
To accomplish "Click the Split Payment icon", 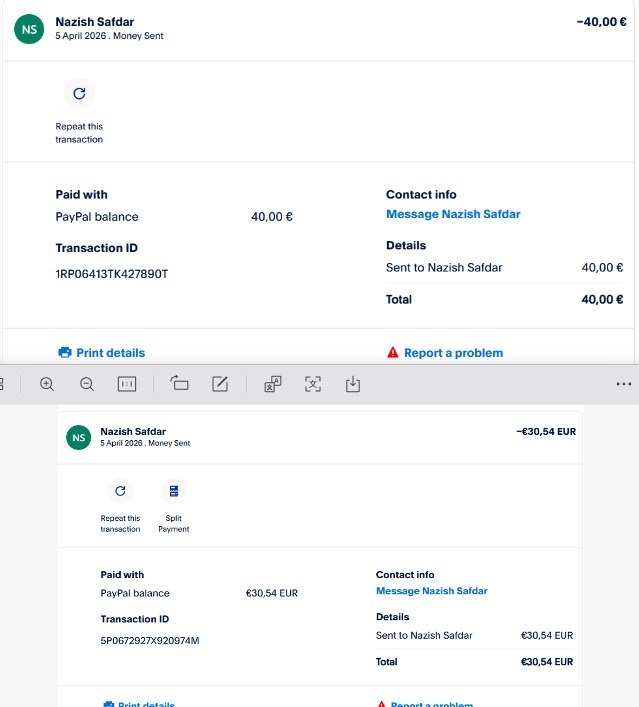I will 174,491.
